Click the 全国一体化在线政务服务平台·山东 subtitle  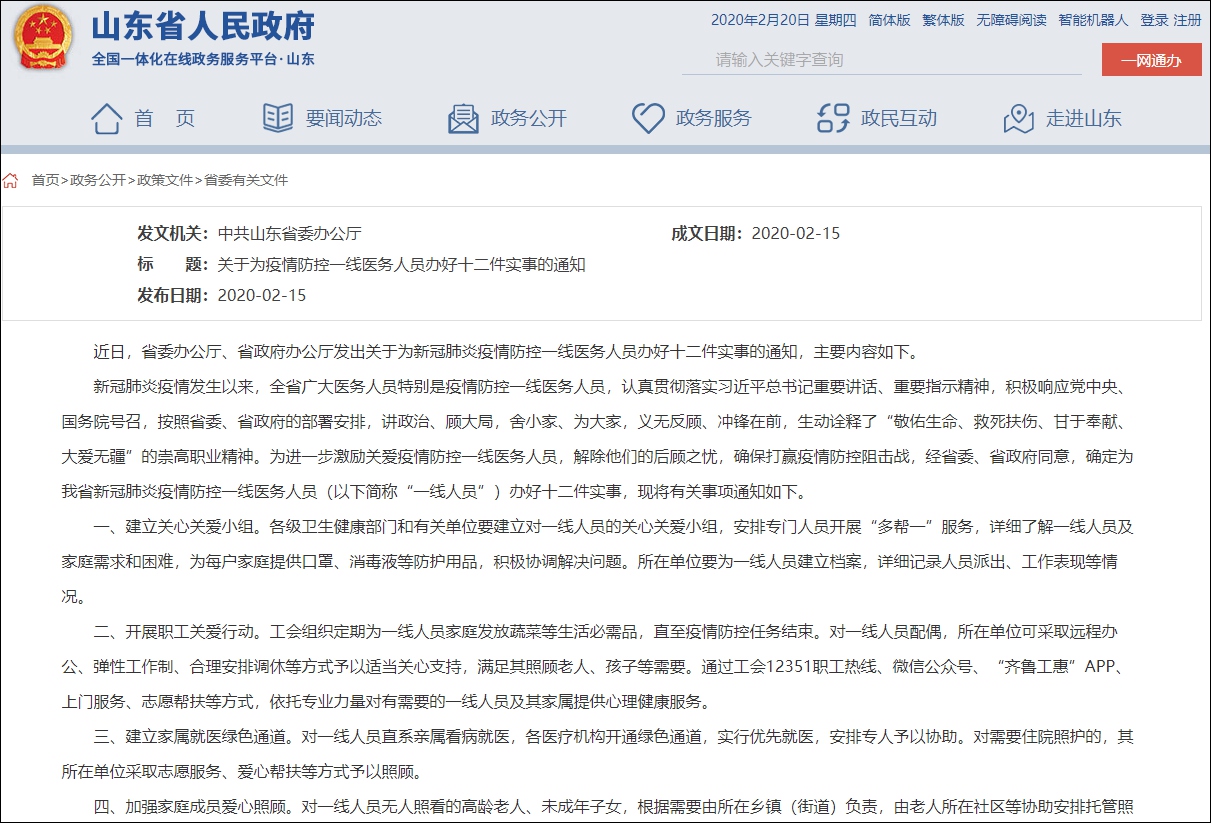tap(203, 59)
